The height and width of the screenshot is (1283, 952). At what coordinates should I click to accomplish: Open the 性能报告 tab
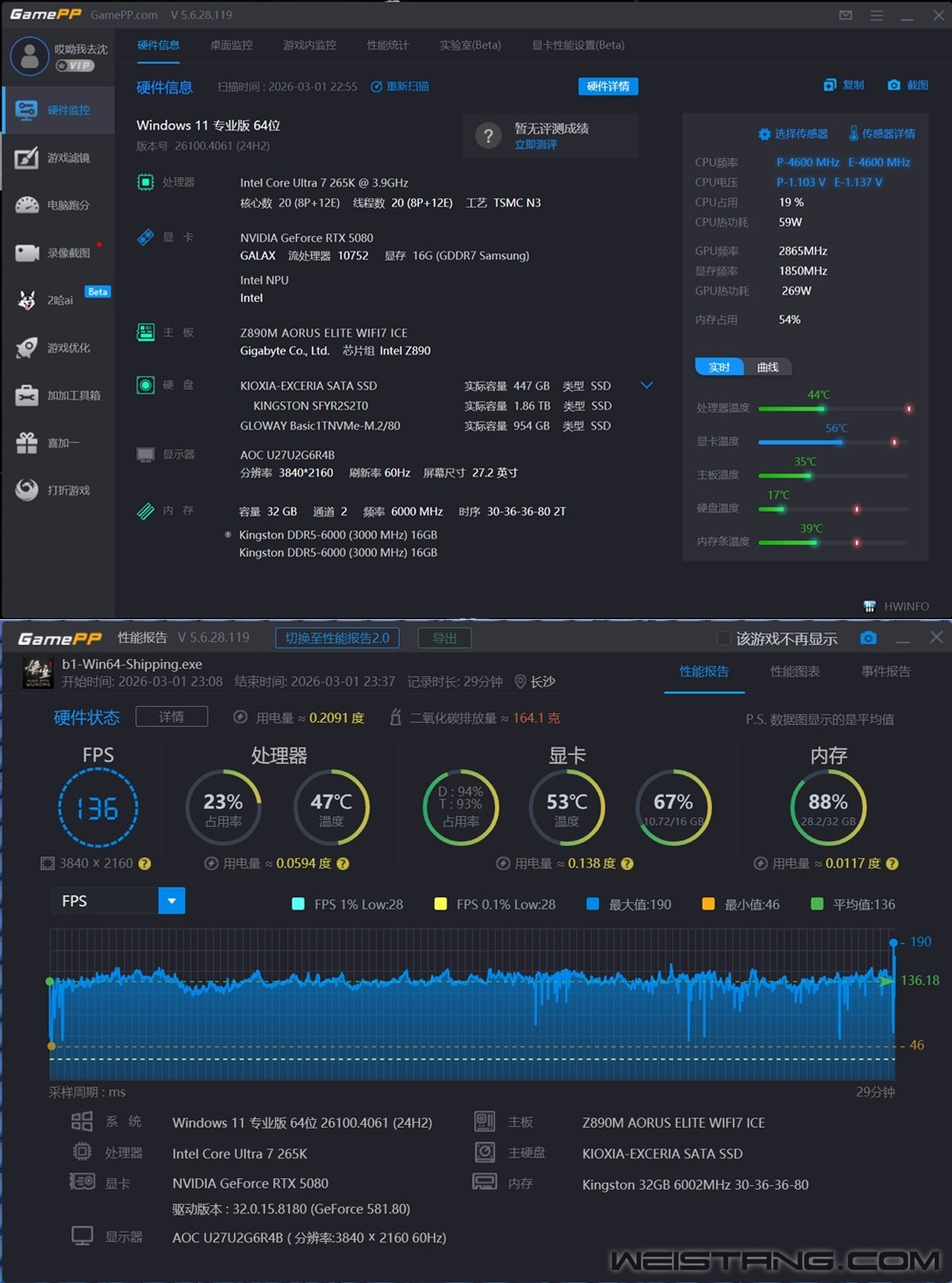click(704, 672)
